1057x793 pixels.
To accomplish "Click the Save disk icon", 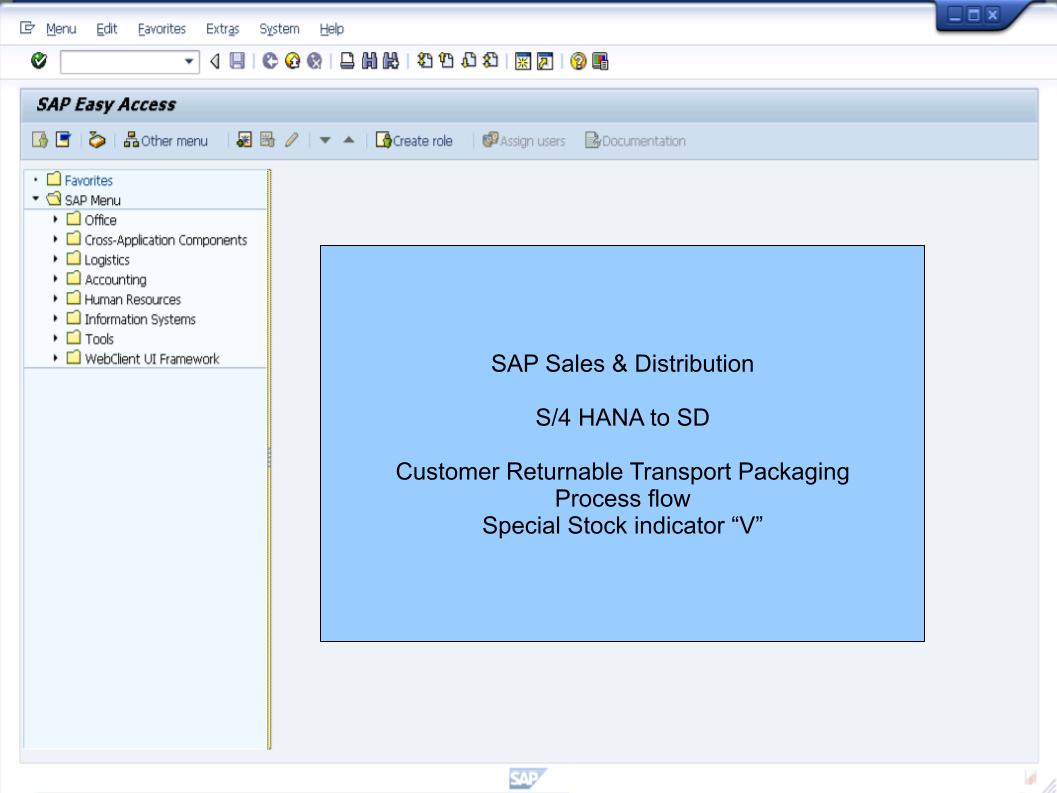I will click(x=237, y=61).
